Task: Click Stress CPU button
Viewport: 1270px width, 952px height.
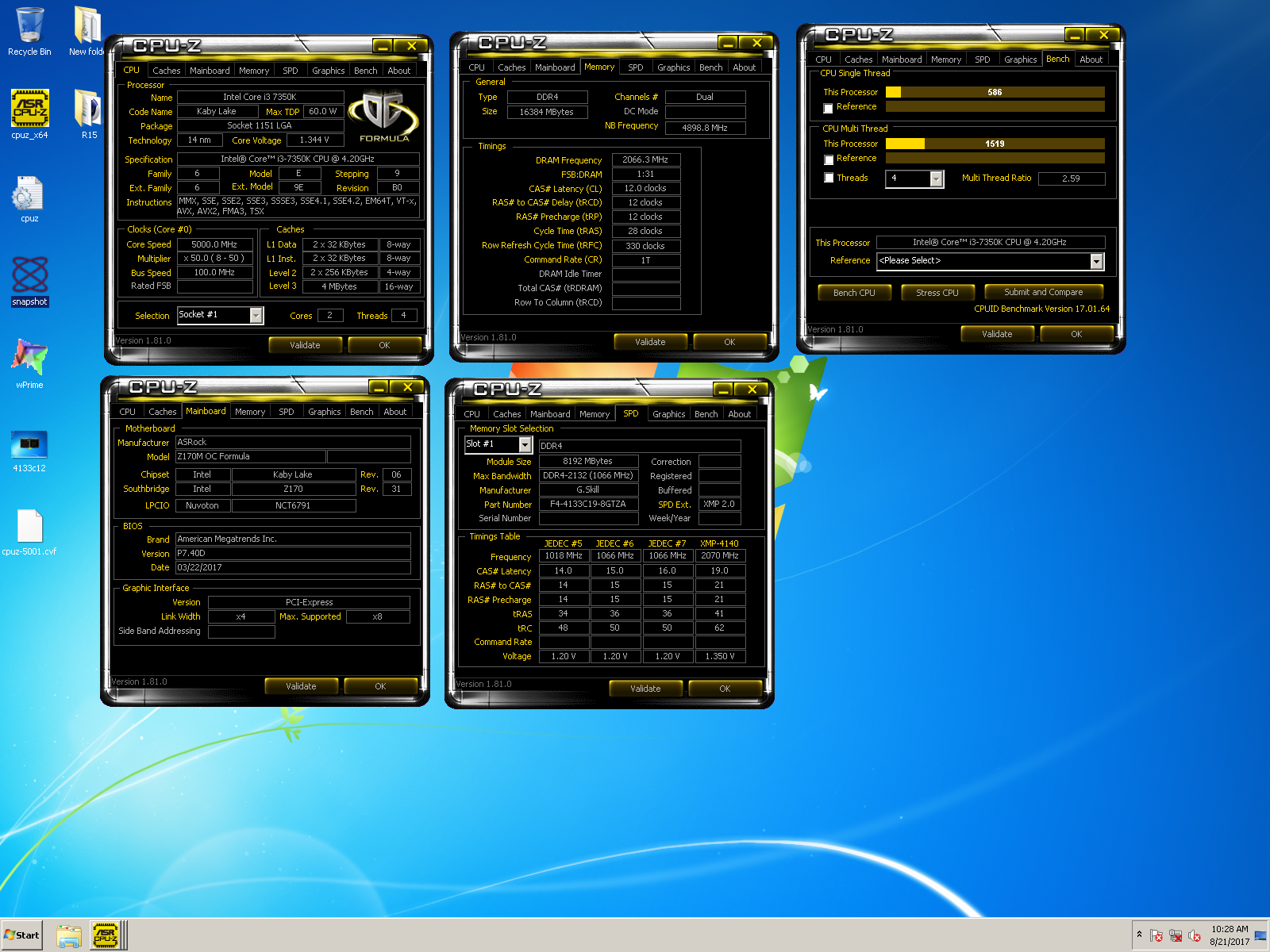Action: pyautogui.click(x=937, y=293)
